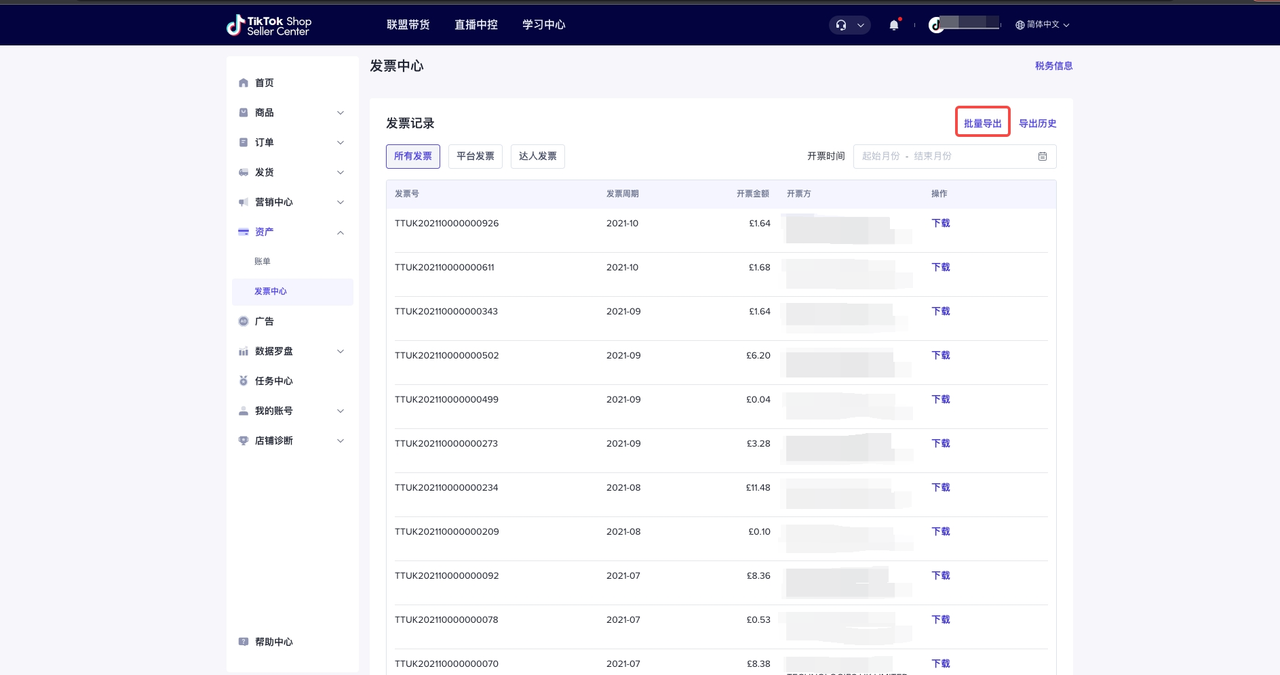Download invoice TTUK202110000000926
Screen dimensions: 1280x675
[x=940, y=224]
